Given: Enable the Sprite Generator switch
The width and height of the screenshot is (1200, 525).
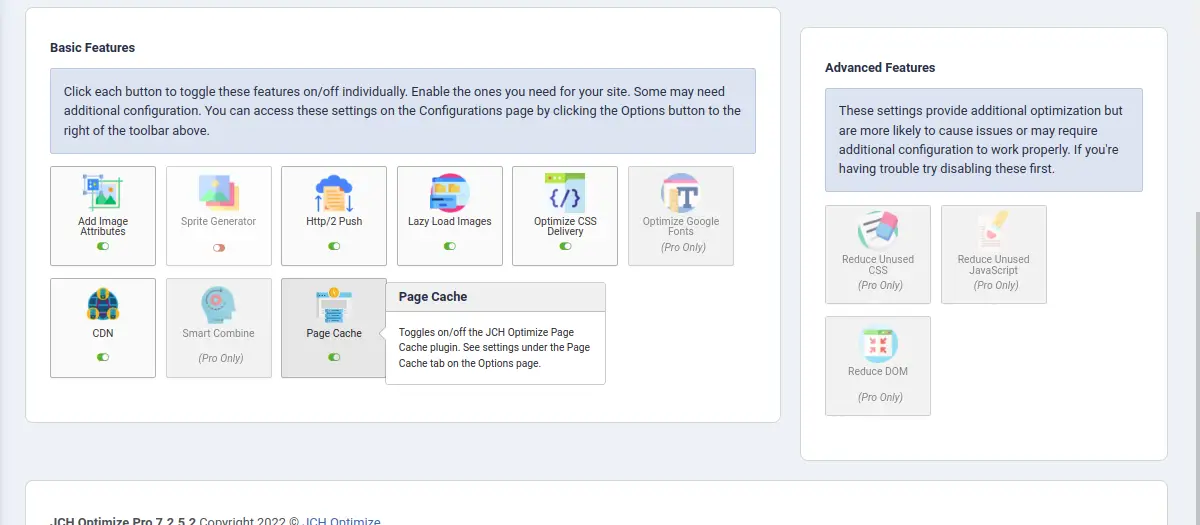Looking at the screenshot, I should tap(218, 247).
